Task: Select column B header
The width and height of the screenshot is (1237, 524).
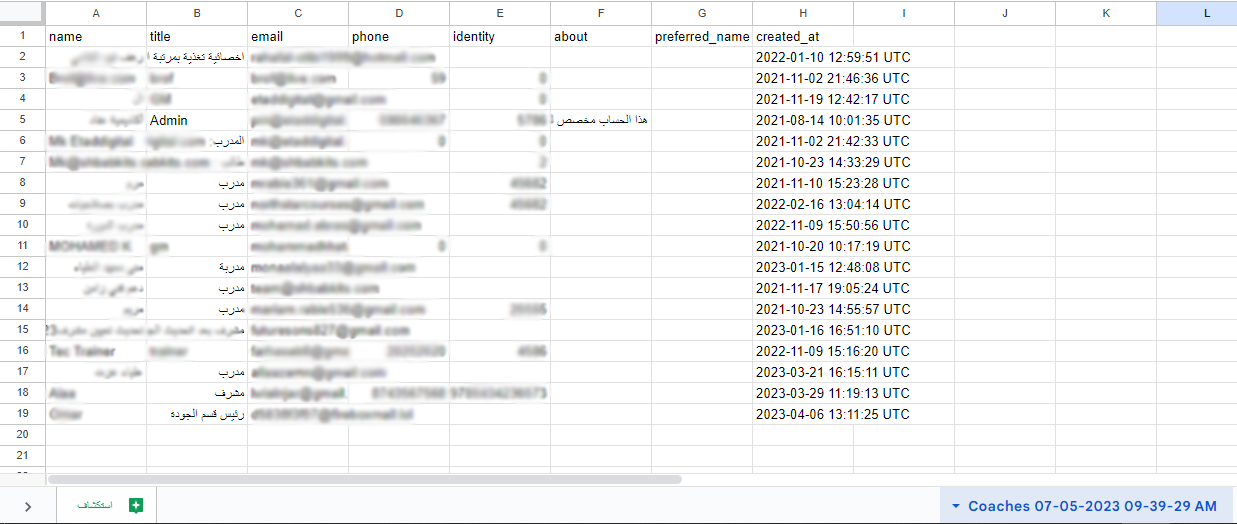Action: (196, 13)
